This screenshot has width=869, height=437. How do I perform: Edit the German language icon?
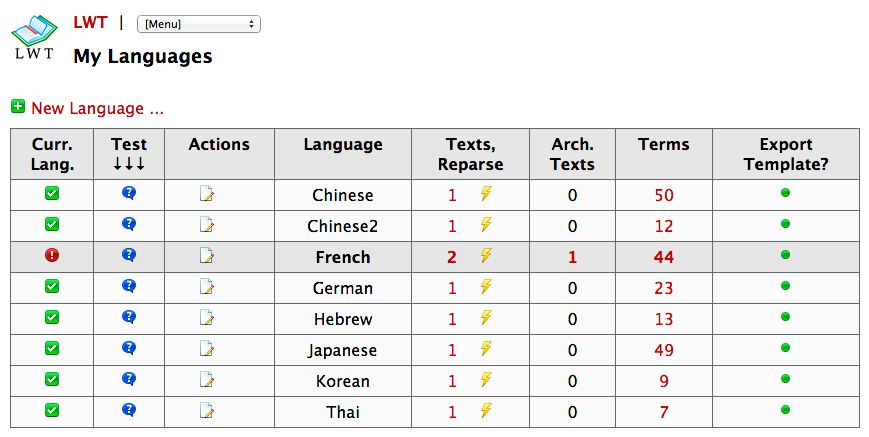(x=207, y=288)
